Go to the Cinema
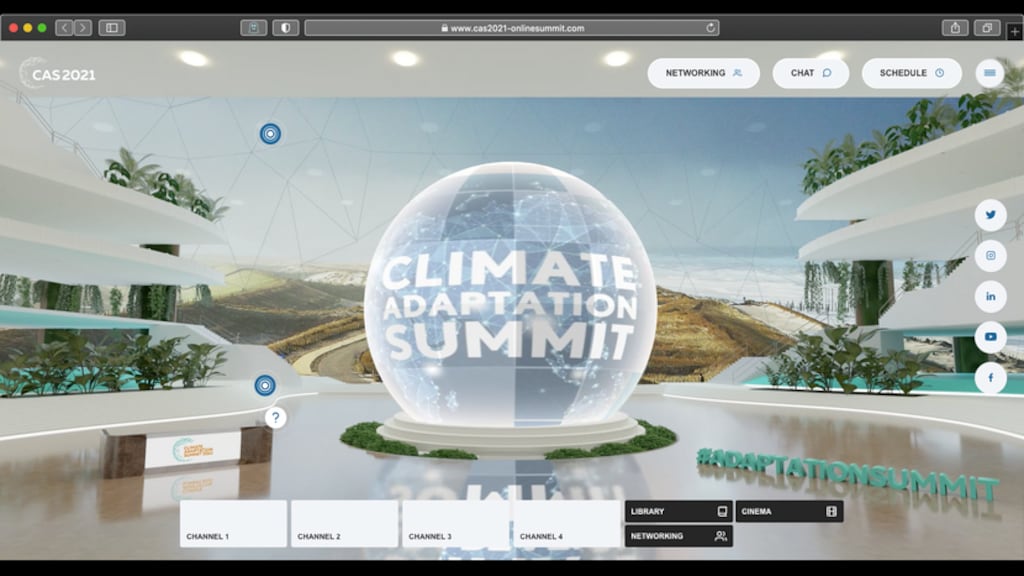The width and height of the screenshot is (1024, 576). coord(789,511)
